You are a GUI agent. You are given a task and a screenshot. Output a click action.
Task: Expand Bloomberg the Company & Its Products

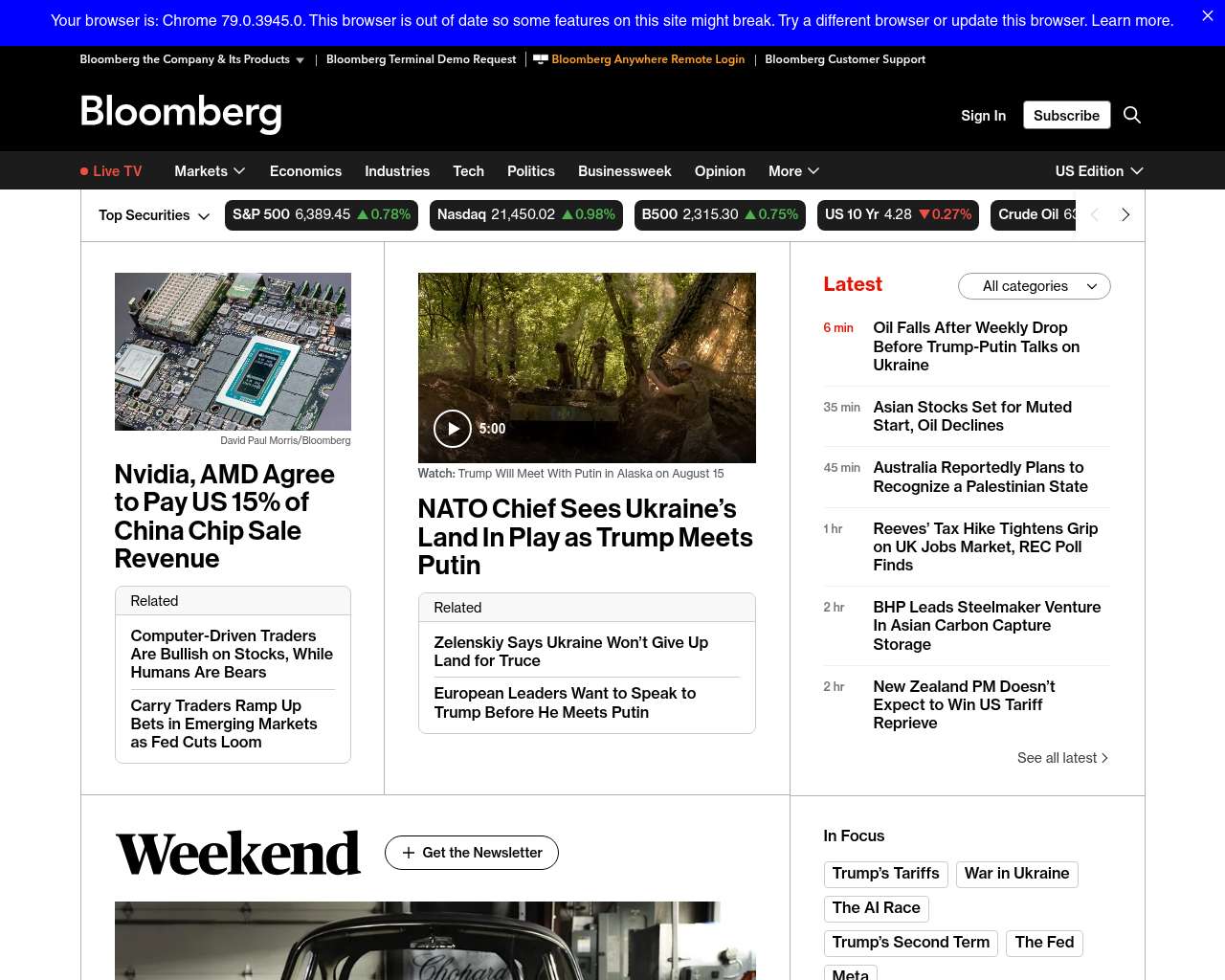(x=191, y=59)
